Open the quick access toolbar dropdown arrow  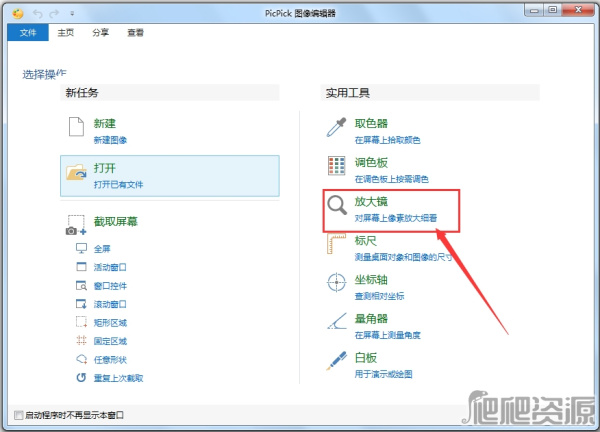[x=72, y=14]
